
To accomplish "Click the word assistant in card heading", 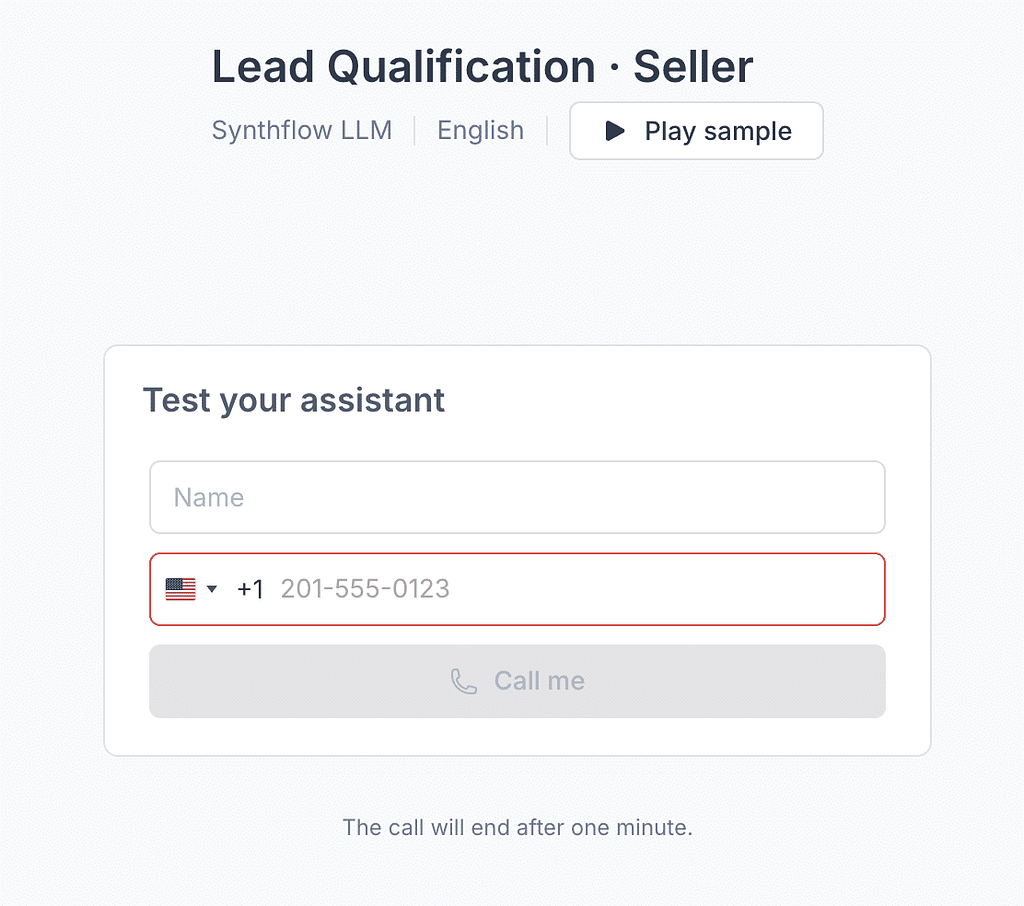I will coord(372,400).
